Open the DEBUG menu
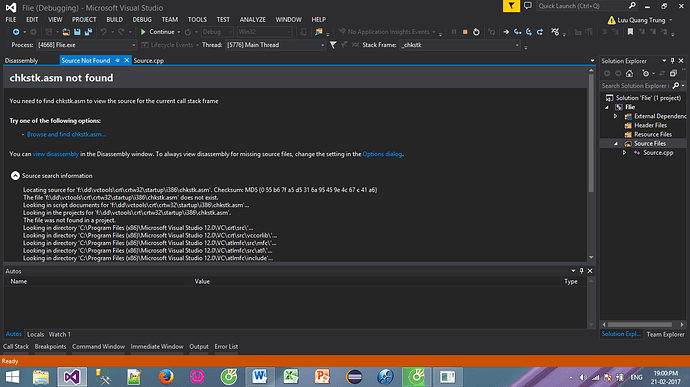Image resolution: width=690 pixels, height=387 pixels. pos(142,19)
